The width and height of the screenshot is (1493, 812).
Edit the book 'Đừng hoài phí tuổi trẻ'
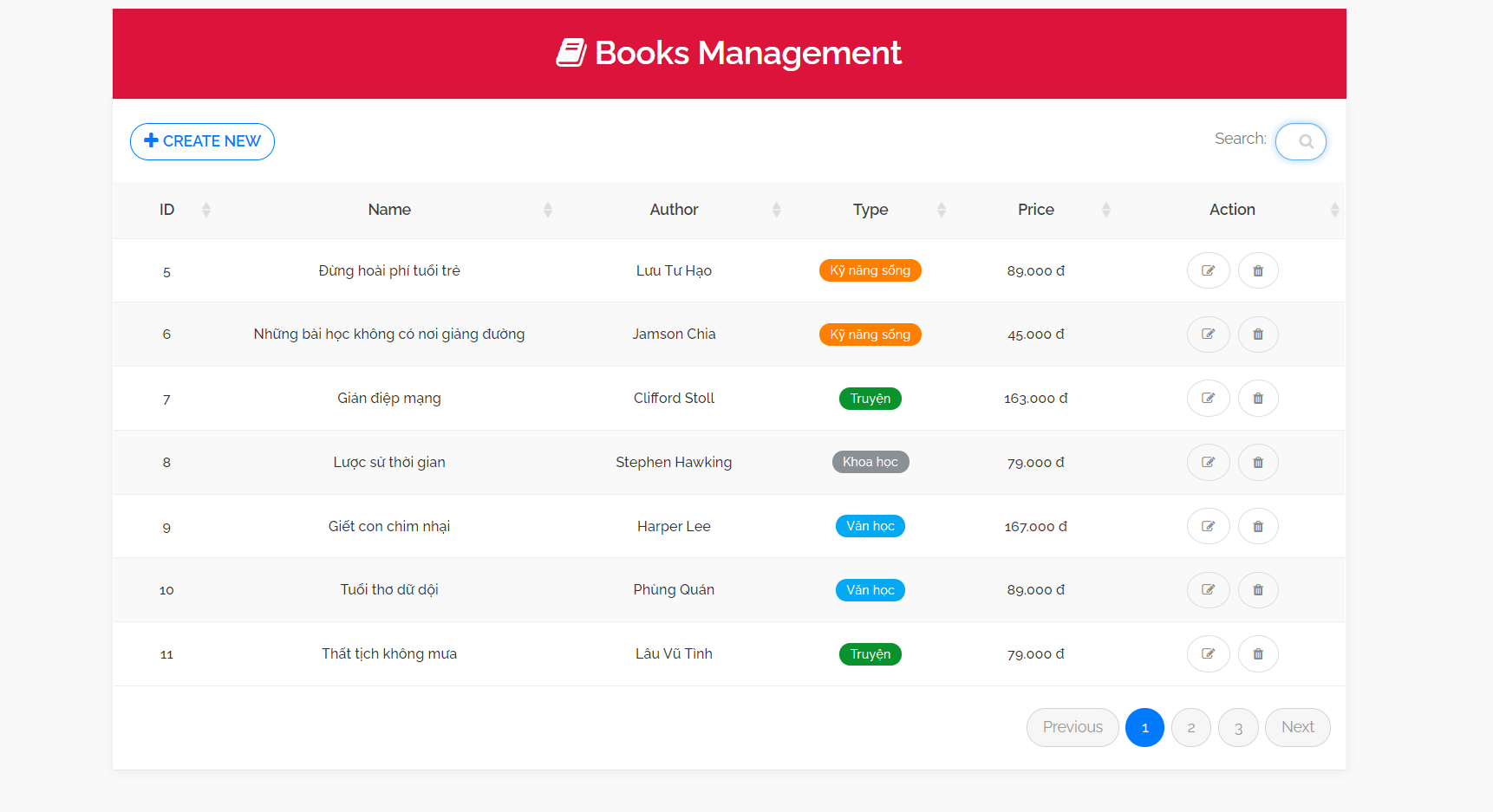(1208, 270)
